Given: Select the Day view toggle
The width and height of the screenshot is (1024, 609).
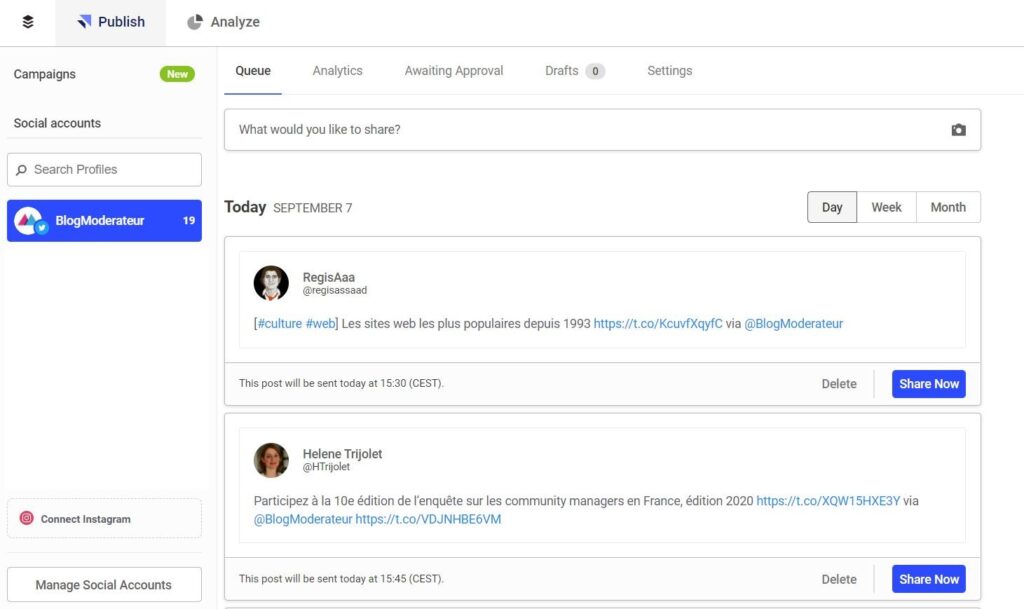Looking at the screenshot, I should [832, 207].
